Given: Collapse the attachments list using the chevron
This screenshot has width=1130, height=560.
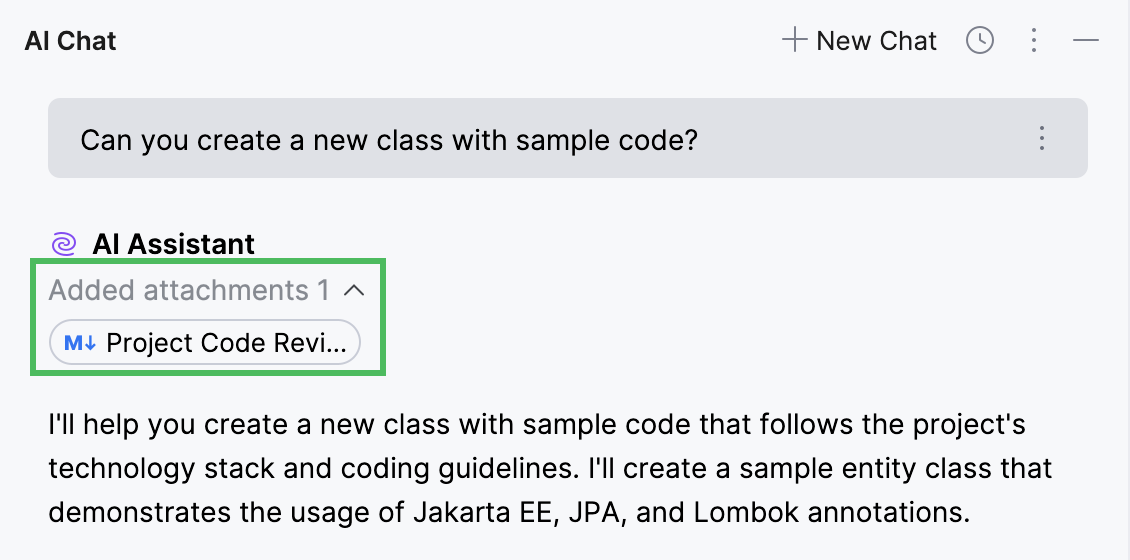Looking at the screenshot, I should 353,291.
